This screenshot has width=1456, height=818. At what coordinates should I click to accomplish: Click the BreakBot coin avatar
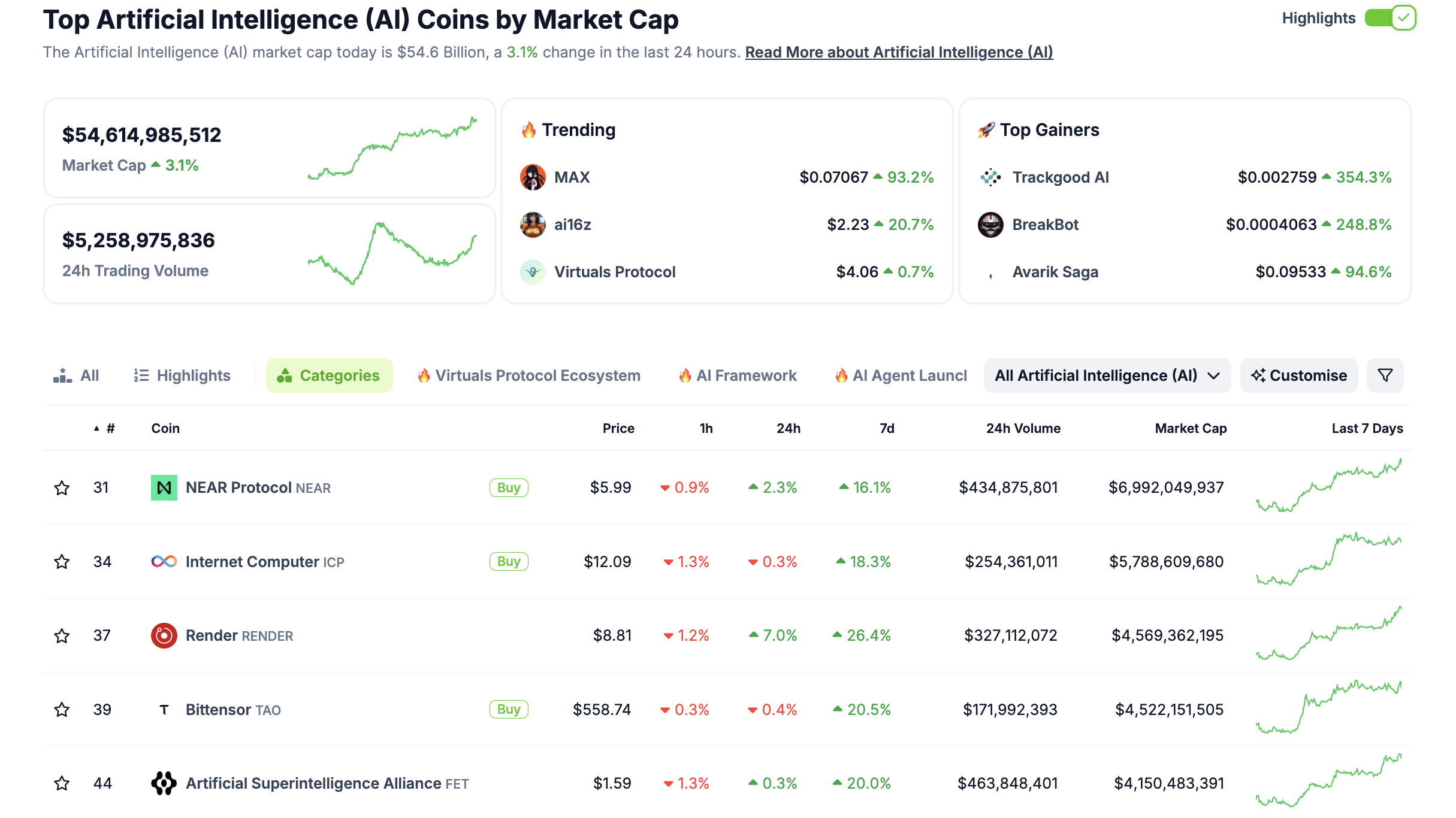(x=990, y=225)
